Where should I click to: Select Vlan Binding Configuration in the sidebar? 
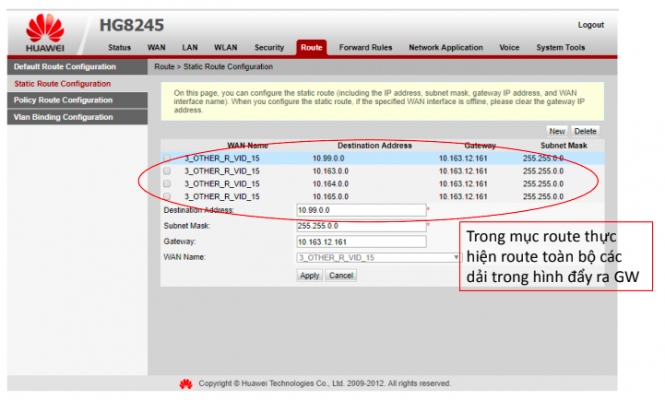tap(63, 117)
